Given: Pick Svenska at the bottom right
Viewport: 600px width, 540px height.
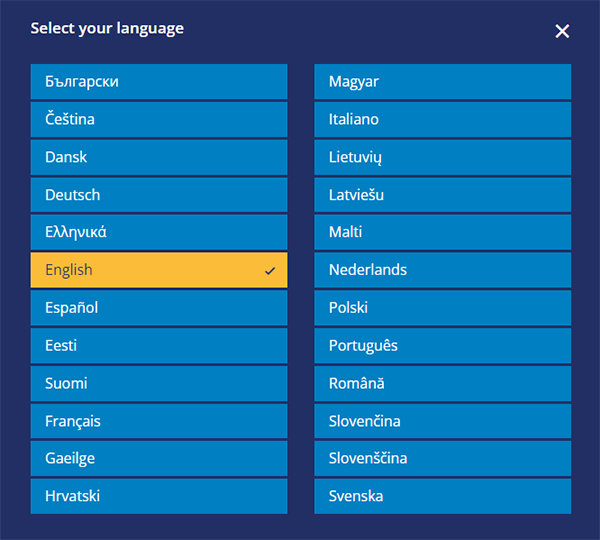Looking at the screenshot, I should pos(442,496).
